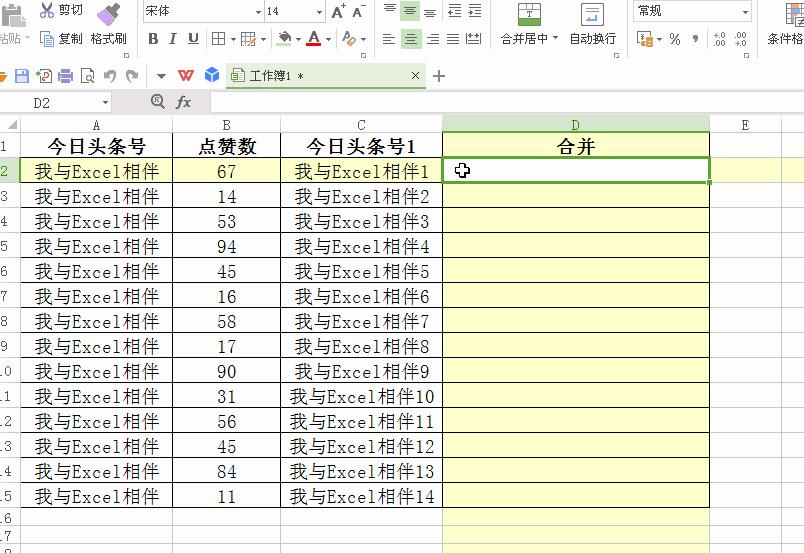The image size is (804, 553).
Task: Export to PDF from quick toolbar
Action: (x=44, y=76)
